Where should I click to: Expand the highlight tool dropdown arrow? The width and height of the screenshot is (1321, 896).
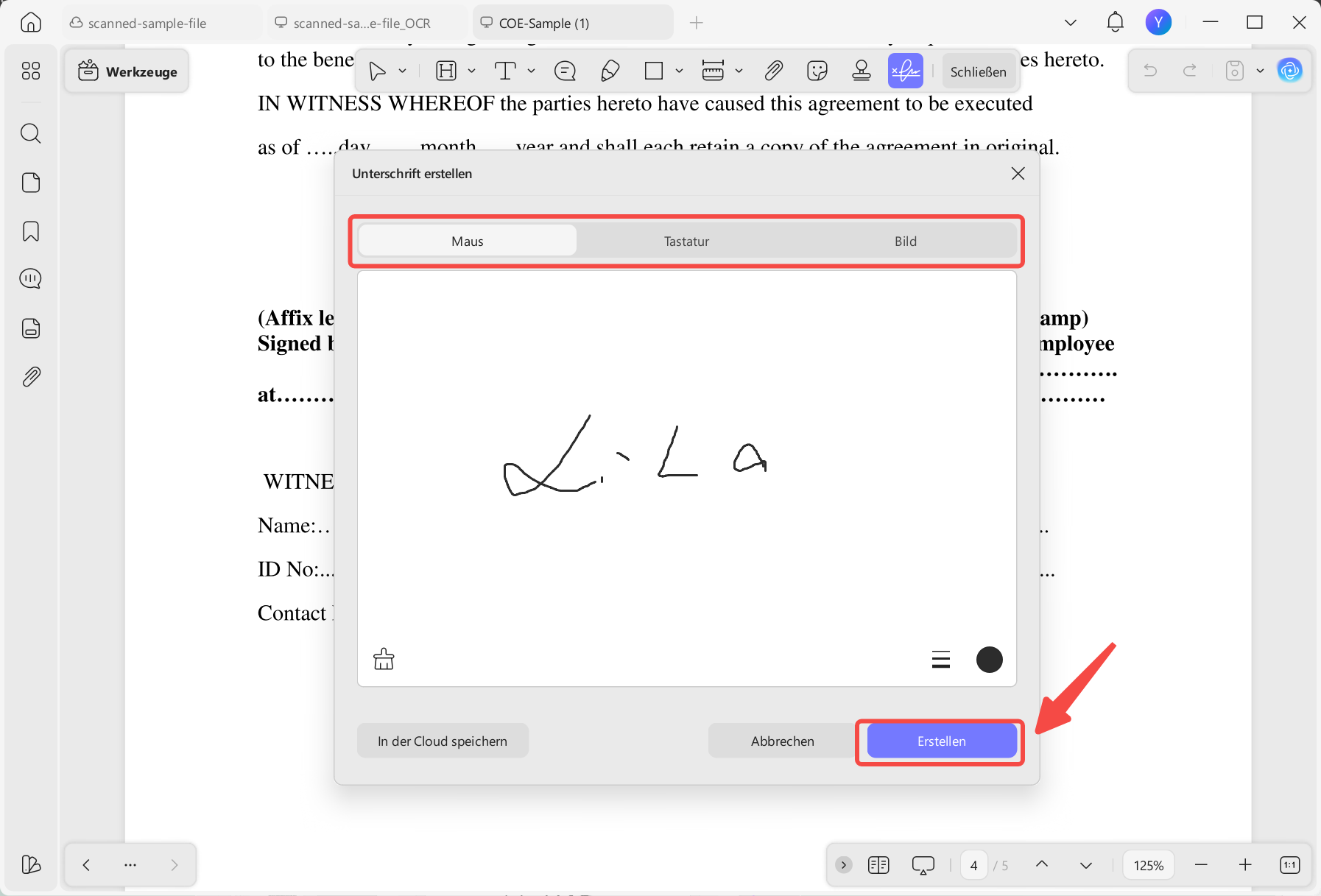coord(472,71)
